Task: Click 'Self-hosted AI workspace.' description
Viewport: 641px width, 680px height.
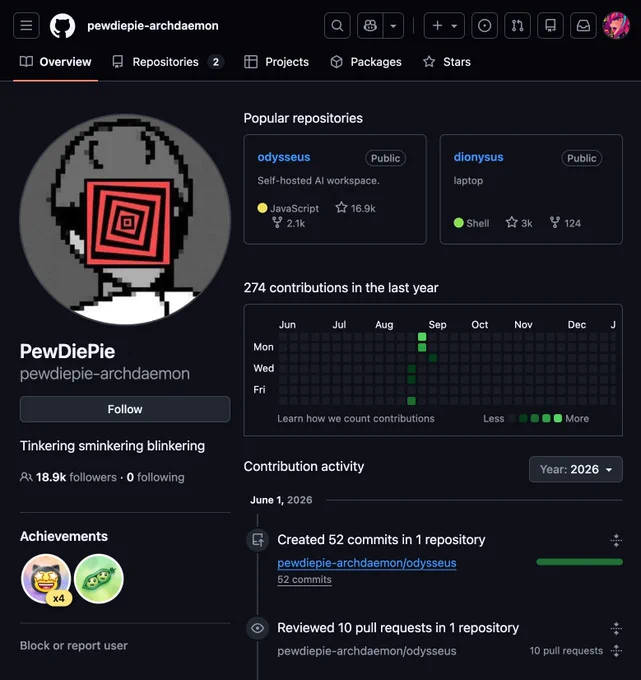Action: point(318,180)
